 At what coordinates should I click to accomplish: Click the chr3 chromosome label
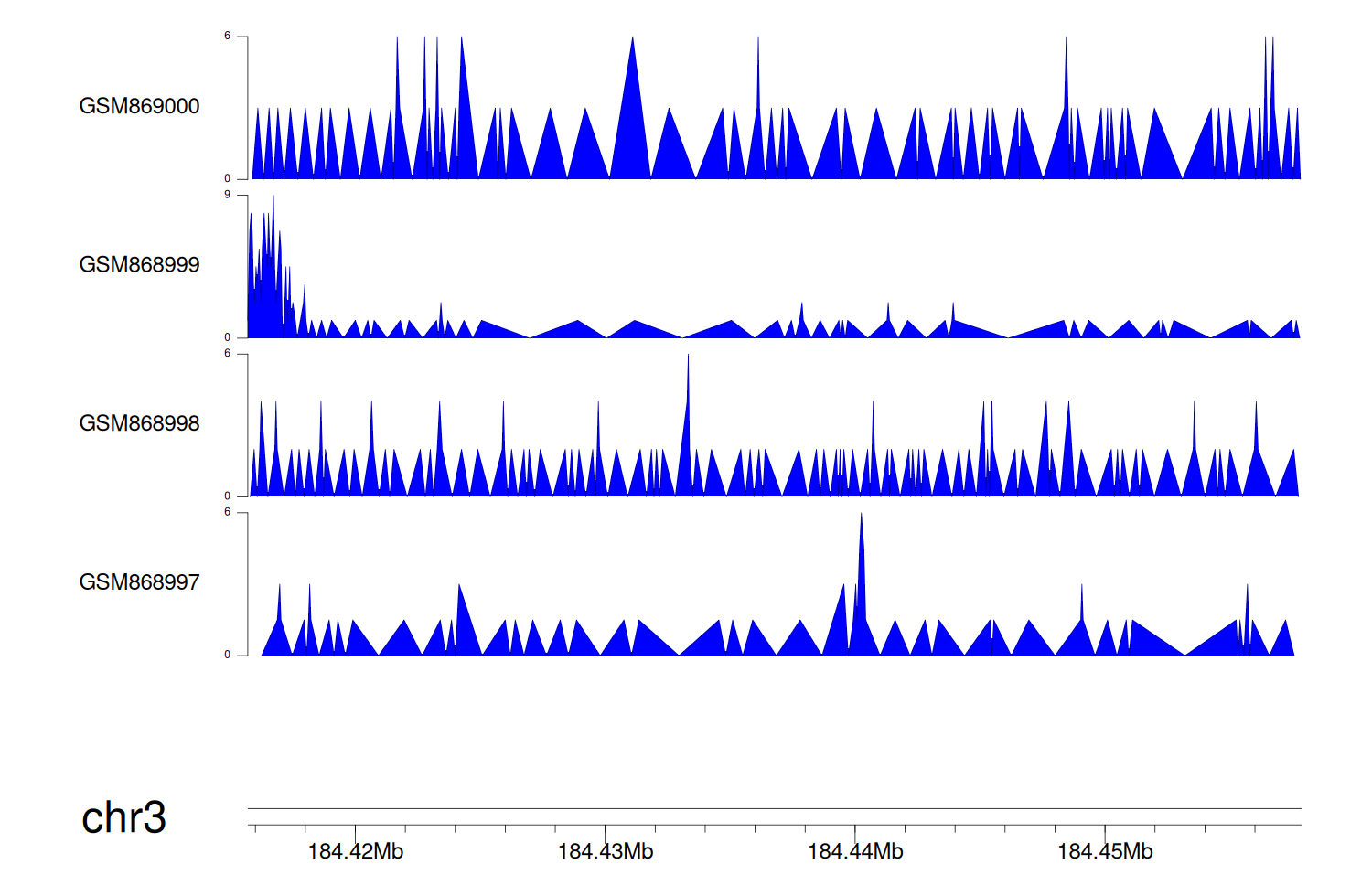[123, 817]
